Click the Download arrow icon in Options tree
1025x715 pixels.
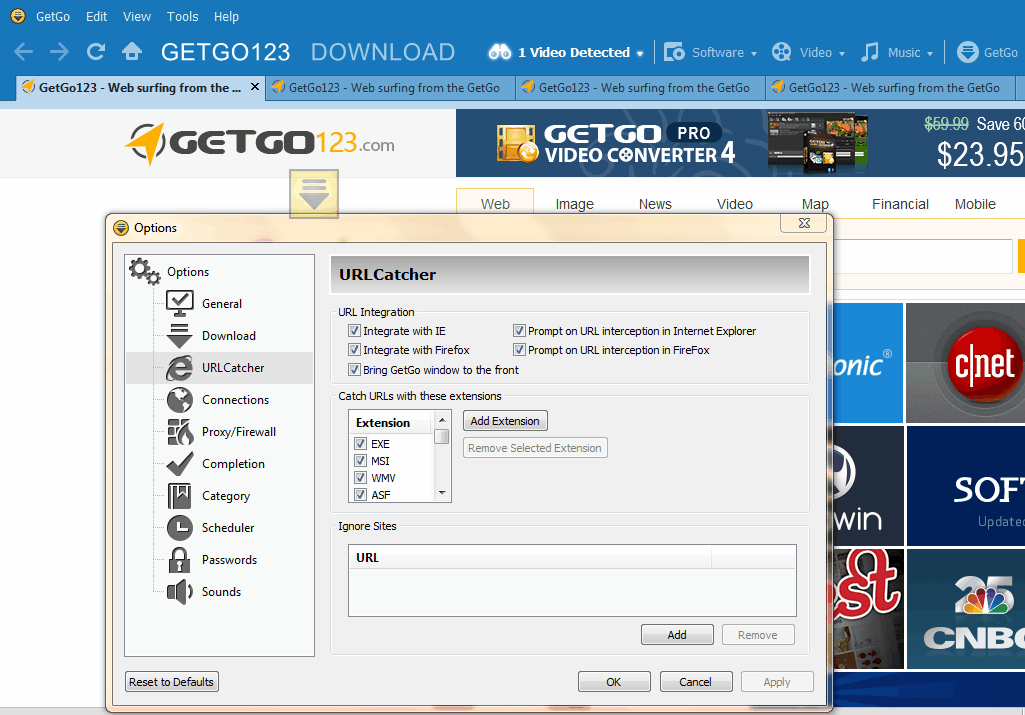[x=180, y=336]
